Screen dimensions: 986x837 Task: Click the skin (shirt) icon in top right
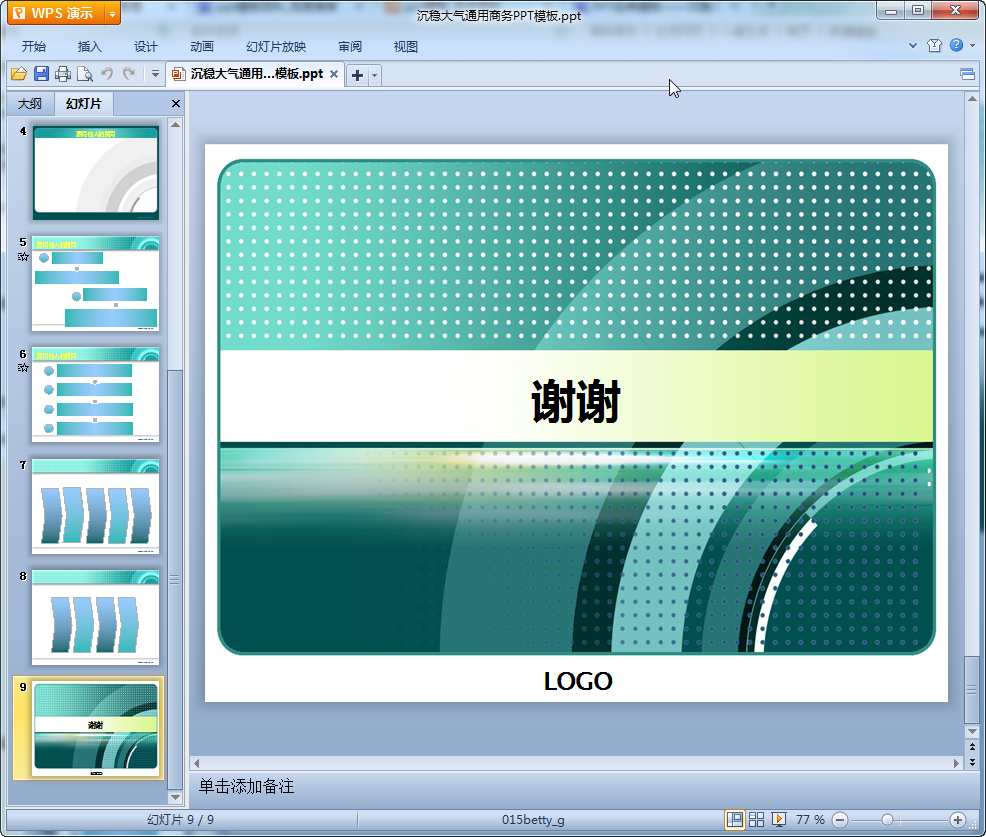point(934,45)
